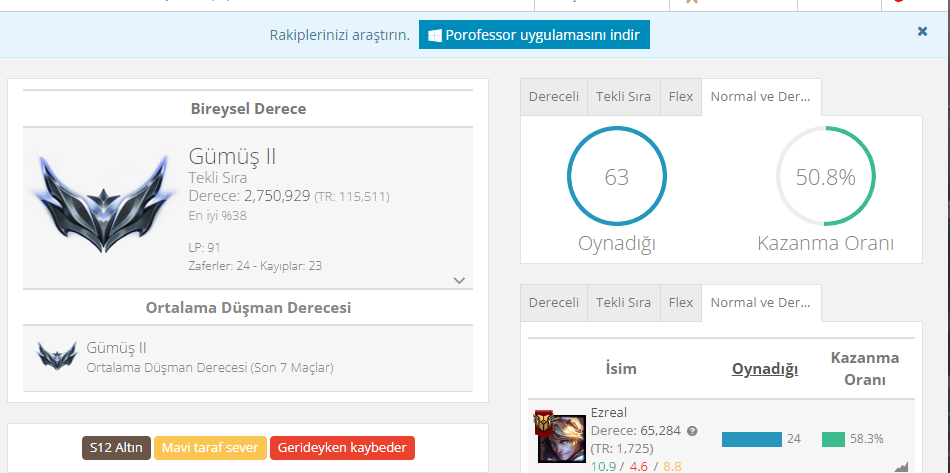Download the Porofessor app button
The height and width of the screenshot is (473, 950).
coord(534,35)
